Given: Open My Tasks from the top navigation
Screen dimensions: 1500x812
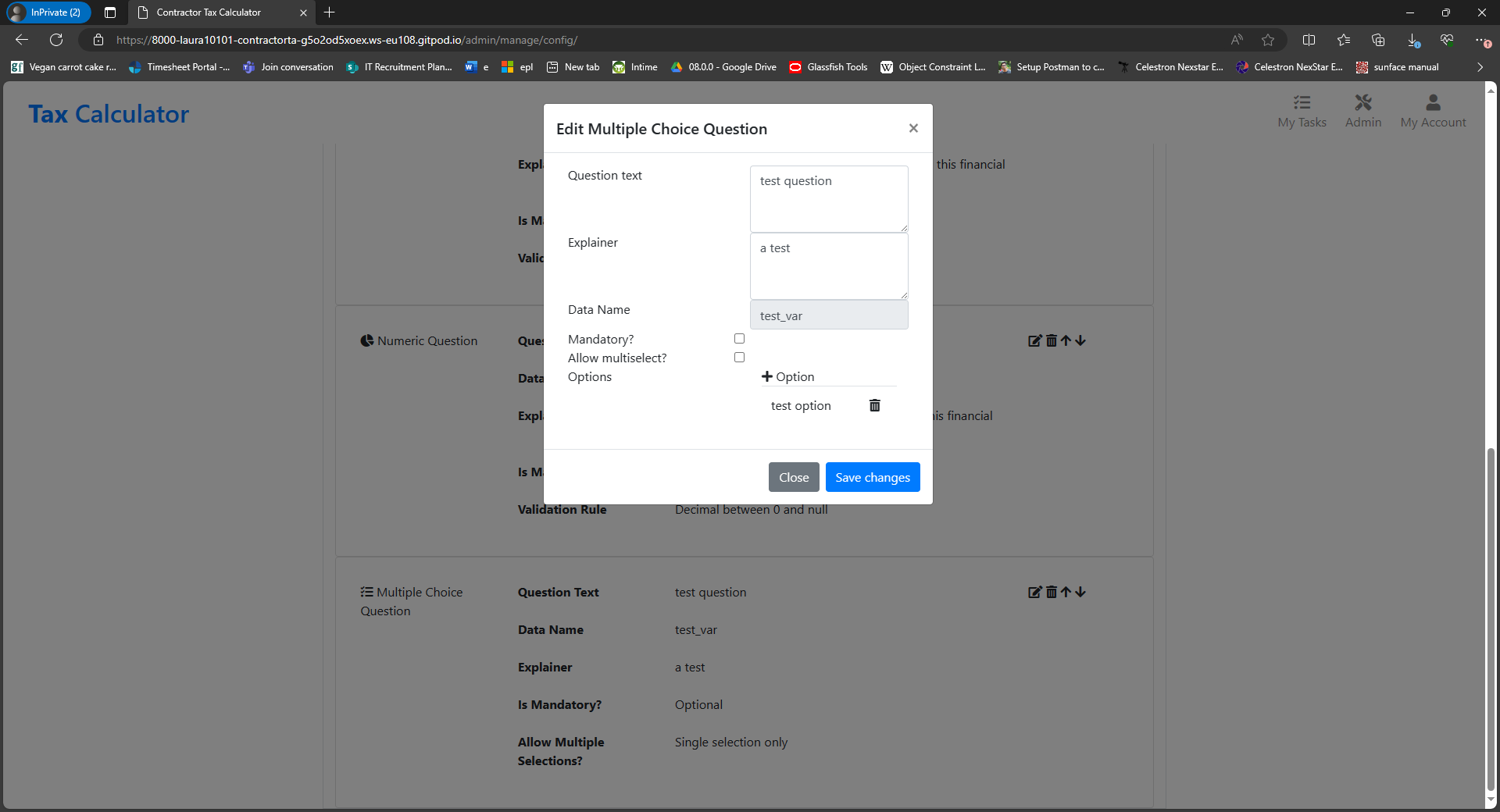Looking at the screenshot, I should point(1302,111).
